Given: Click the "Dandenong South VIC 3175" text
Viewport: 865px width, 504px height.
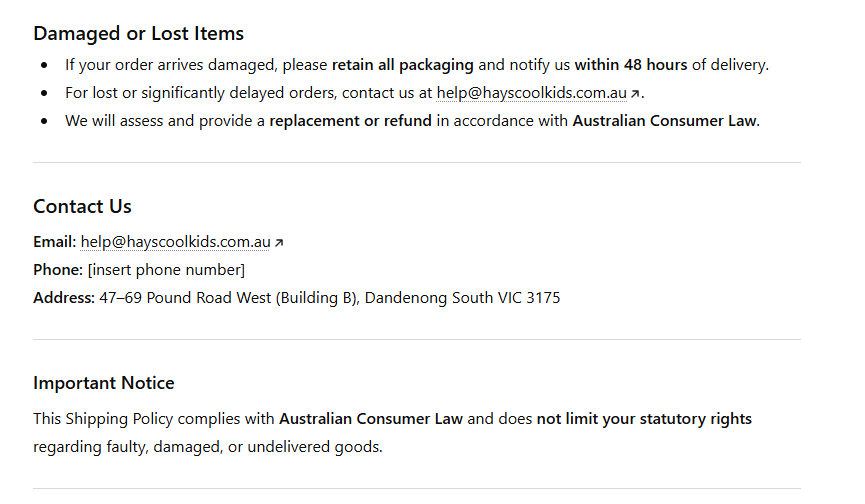Looking at the screenshot, I should [462, 298].
